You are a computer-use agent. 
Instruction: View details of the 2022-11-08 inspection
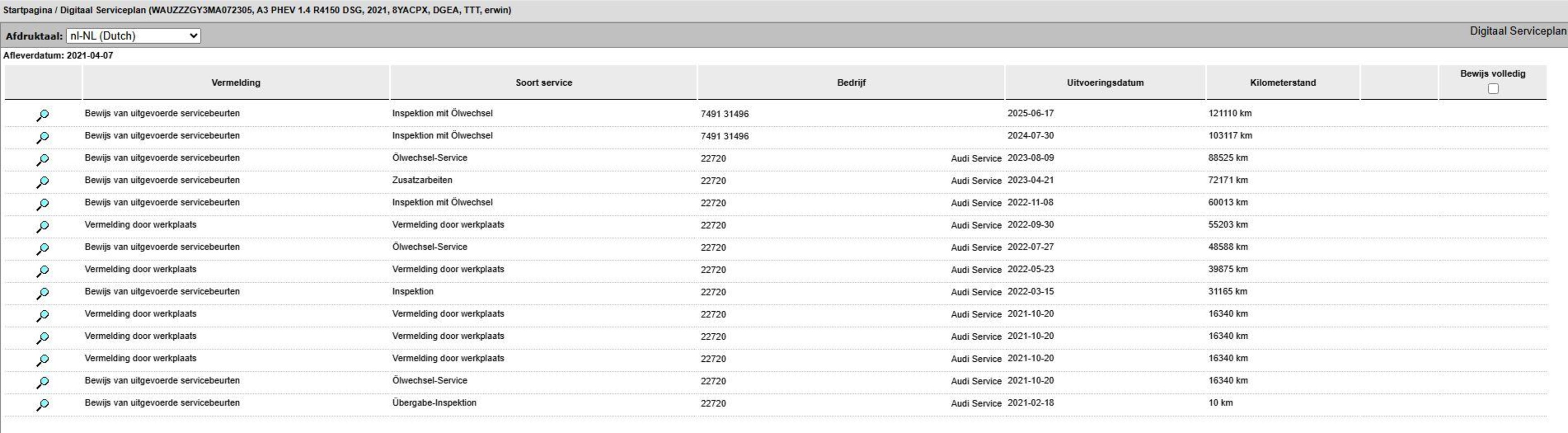[x=43, y=204]
